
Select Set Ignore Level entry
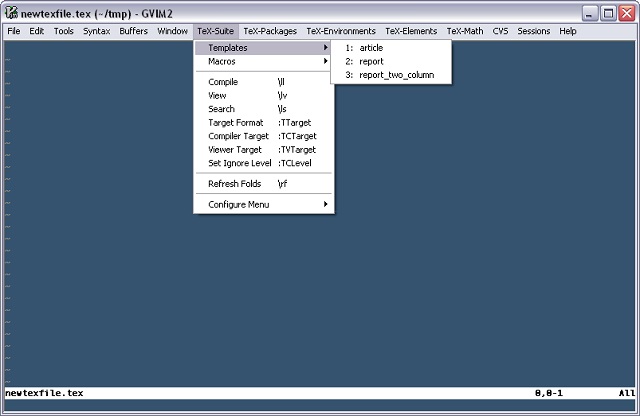(x=264, y=163)
